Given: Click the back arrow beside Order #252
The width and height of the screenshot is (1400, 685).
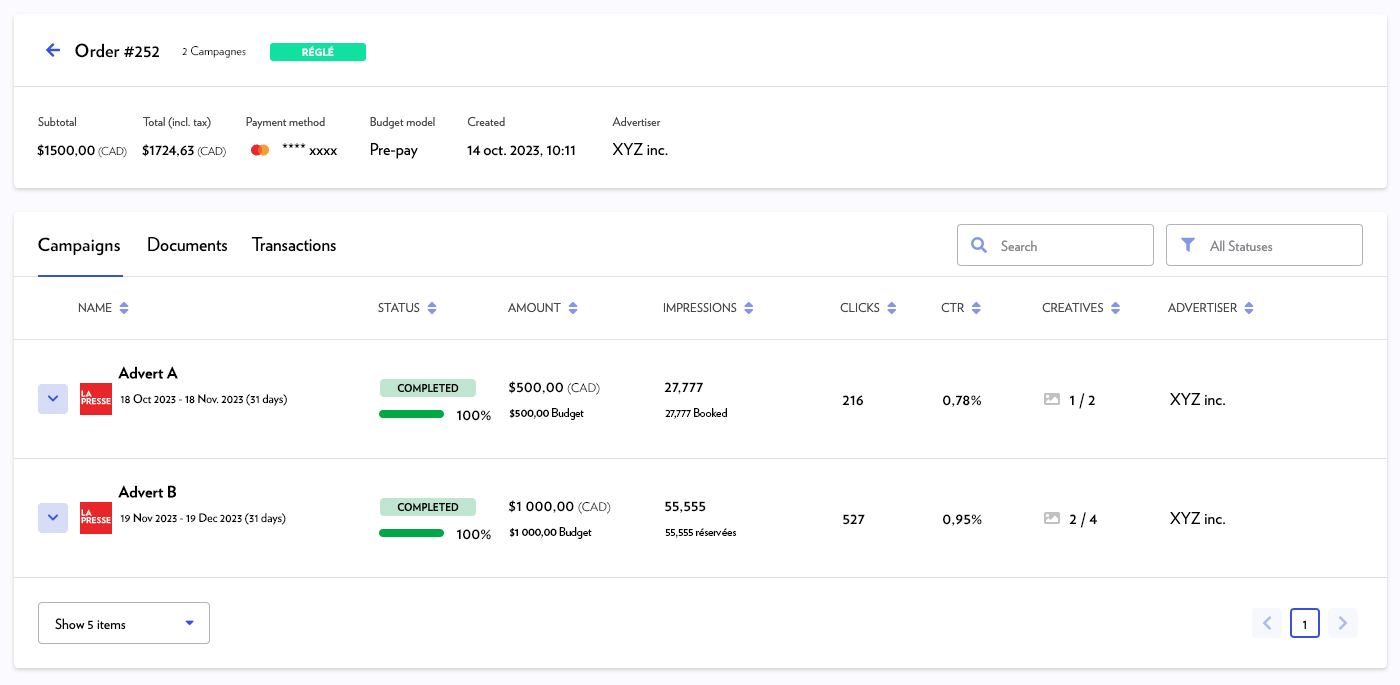Looking at the screenshot, I should tap(53, 50).
